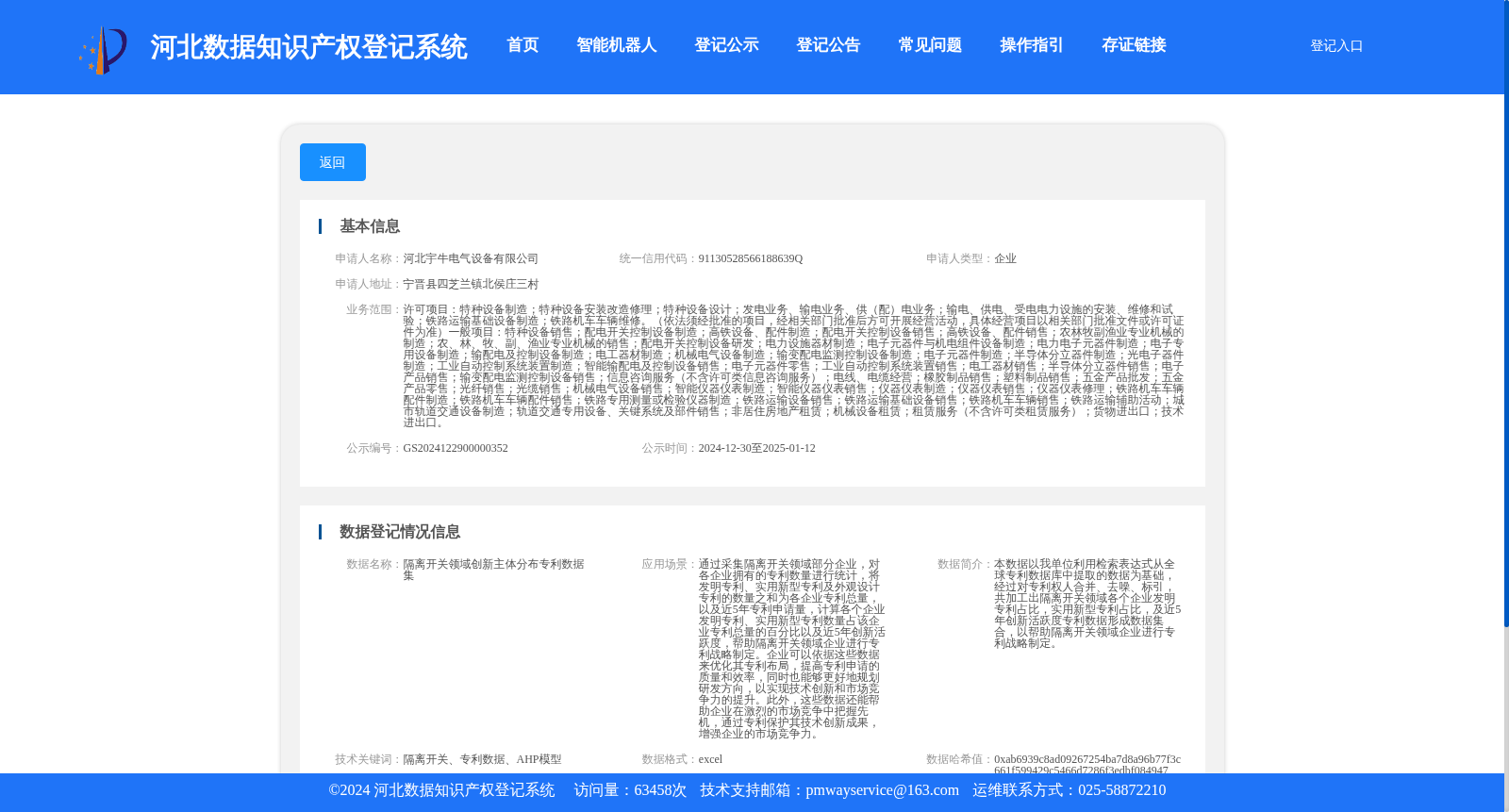This screenshot has width=1509, height=812.
Task: Open the 常见问题 menu item
Action: coord(930,45)
